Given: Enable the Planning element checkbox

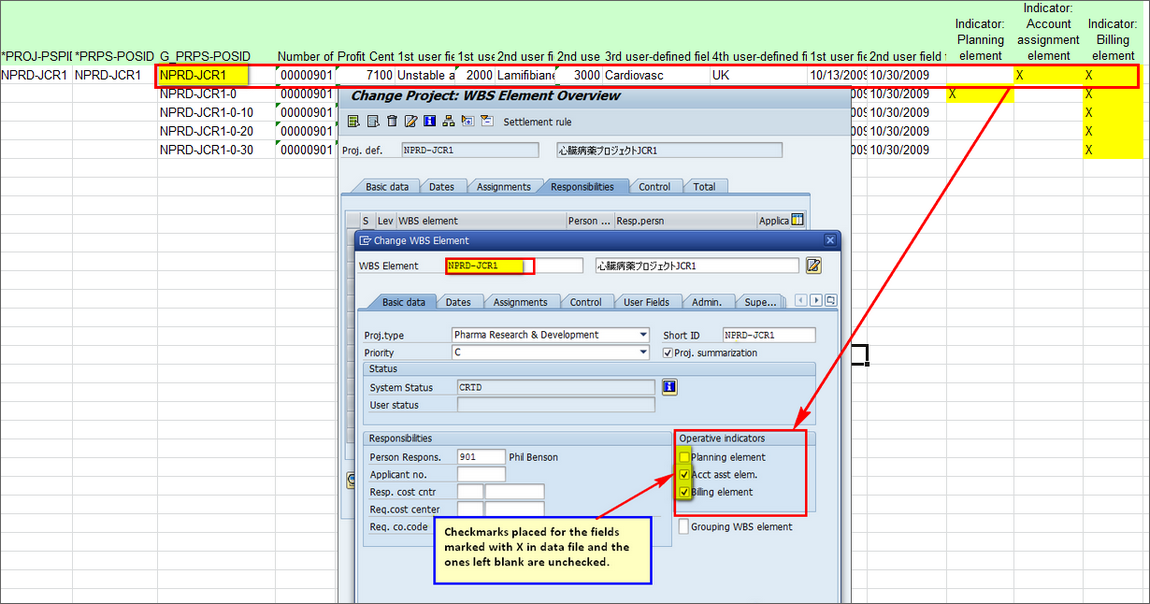Looking at the screenshot, I should click(684, 457).
